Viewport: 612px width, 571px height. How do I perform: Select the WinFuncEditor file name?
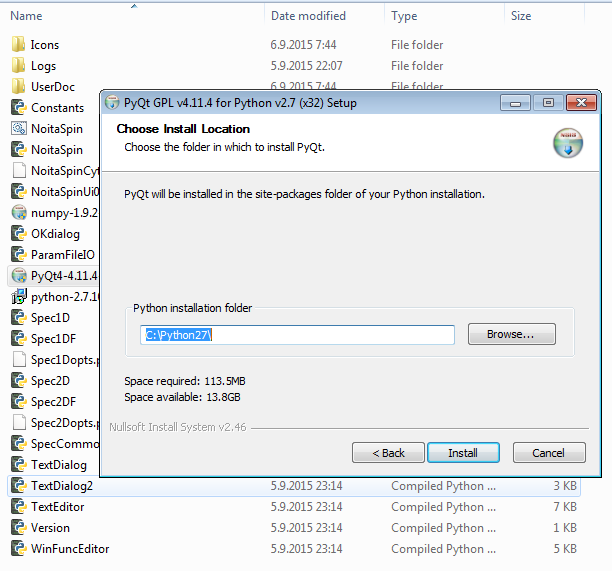click(x=70, y=549)
